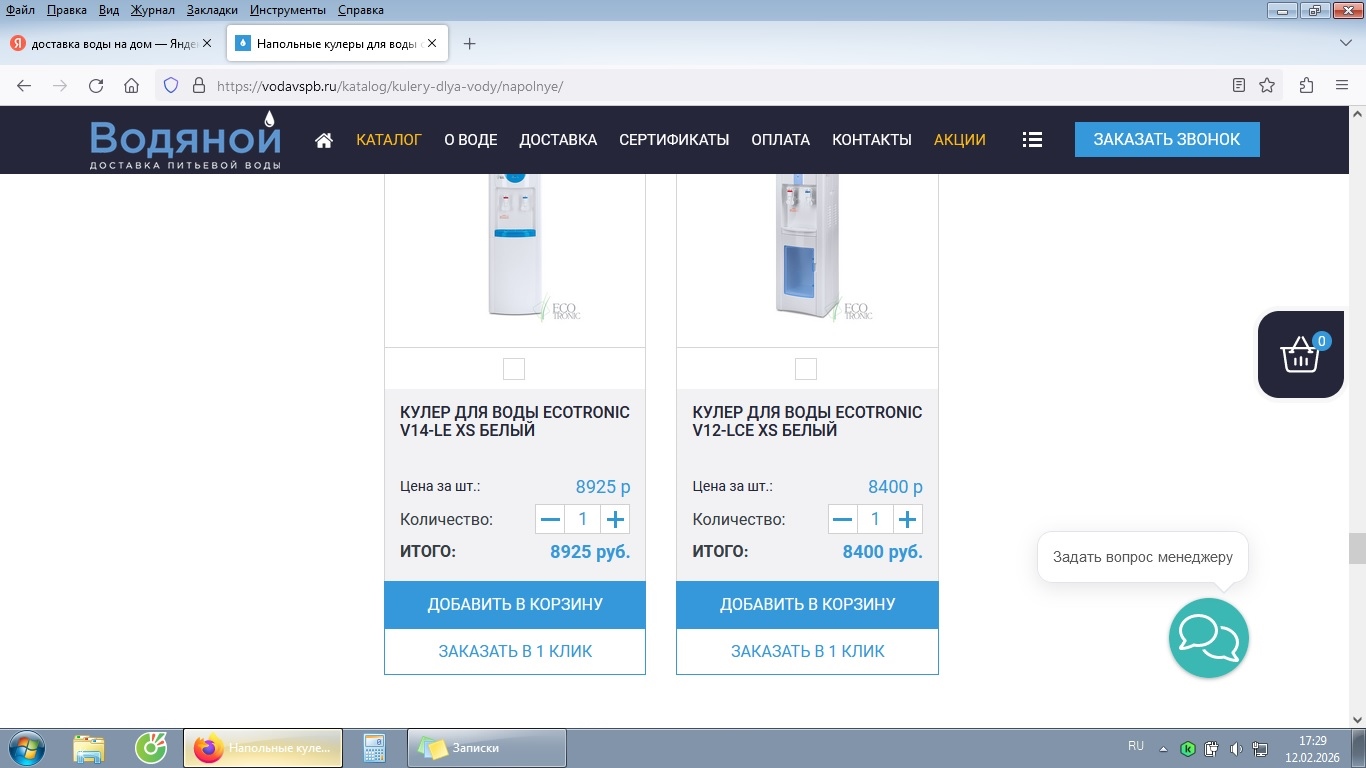
Task: Open the Ecotronic V14-LE XS product title
Action: (515, 421)
